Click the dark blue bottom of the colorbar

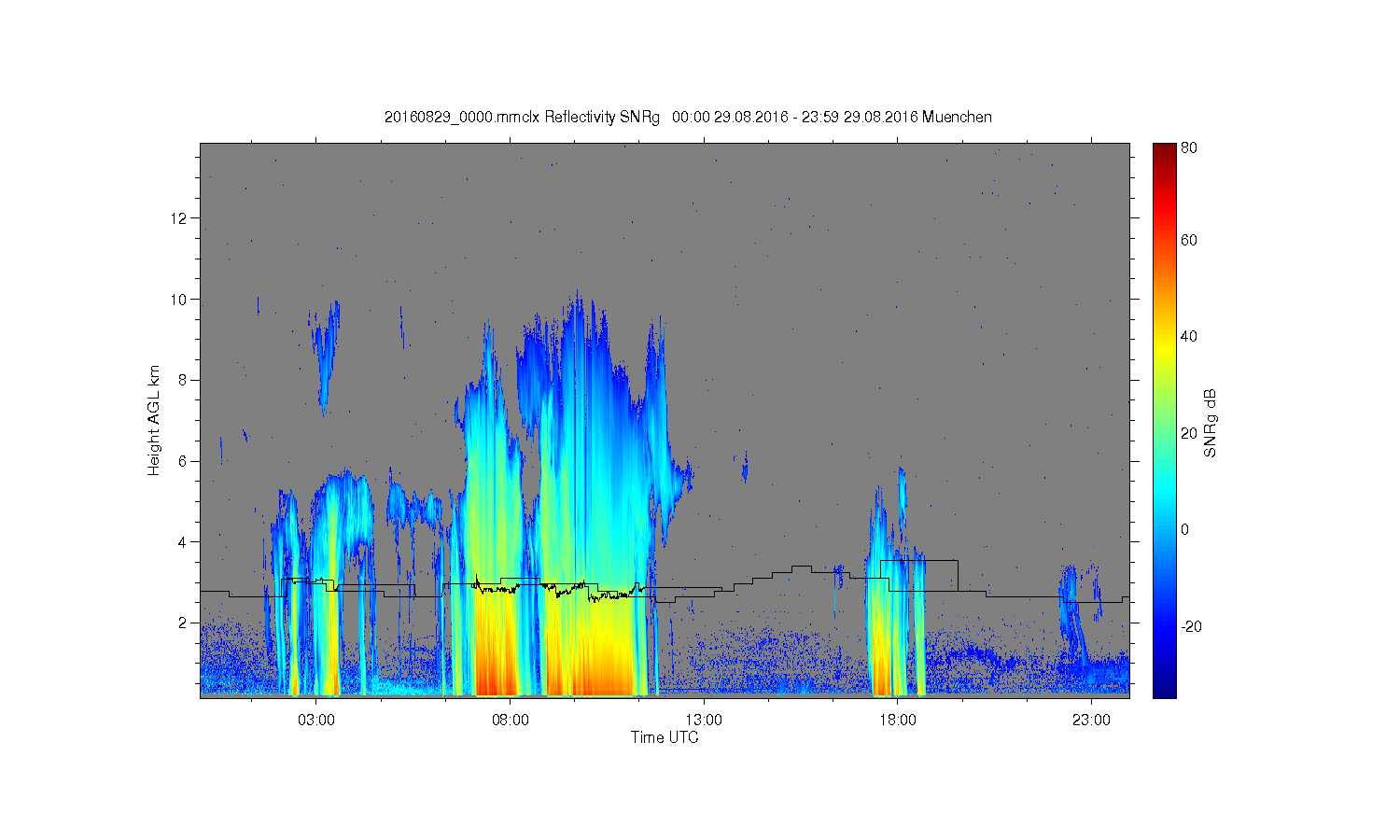[1164, 689]
